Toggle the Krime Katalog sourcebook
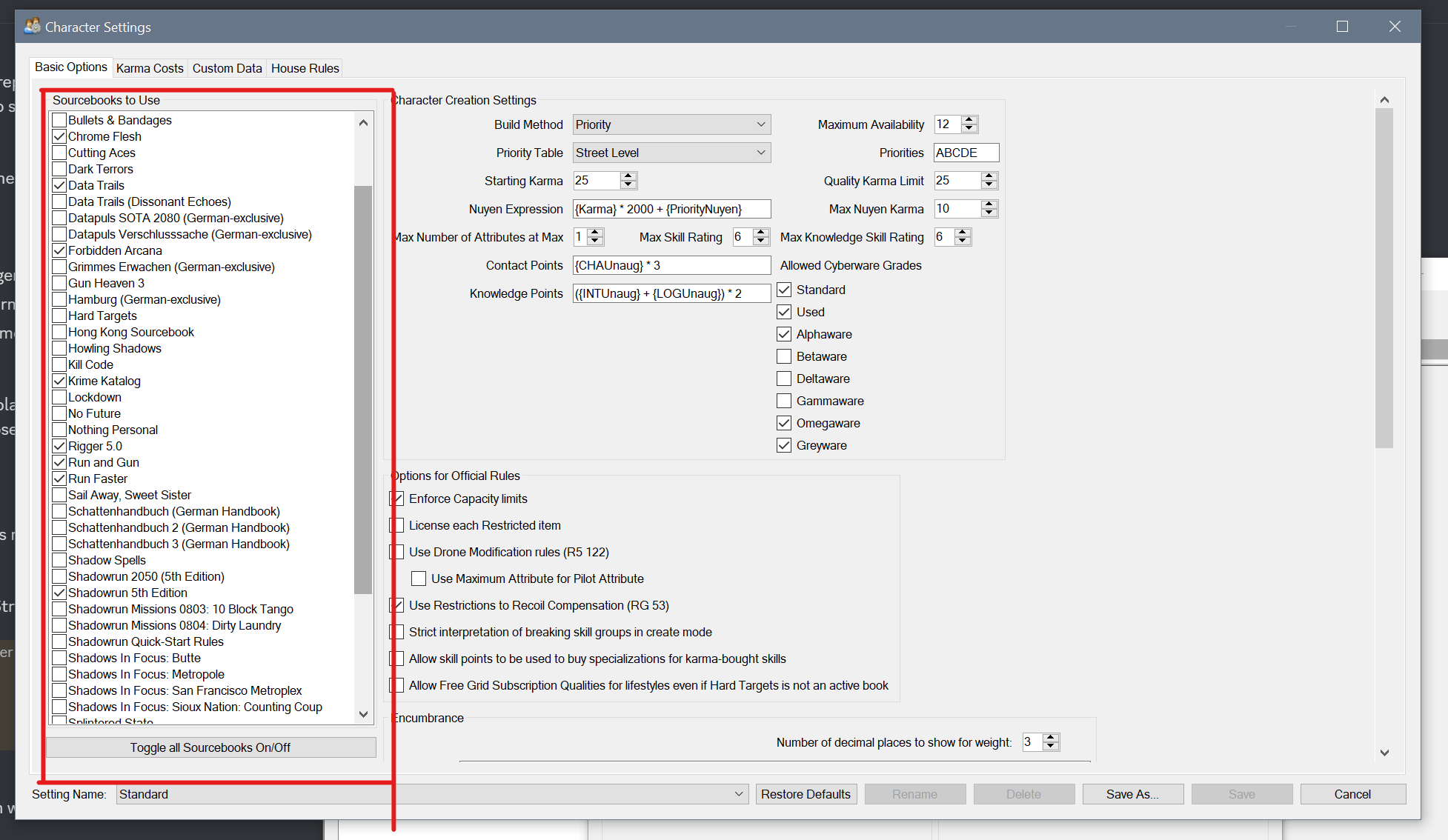Image resolution: width=1448 pixels, height=840 pixels. [x=60, y=381]
